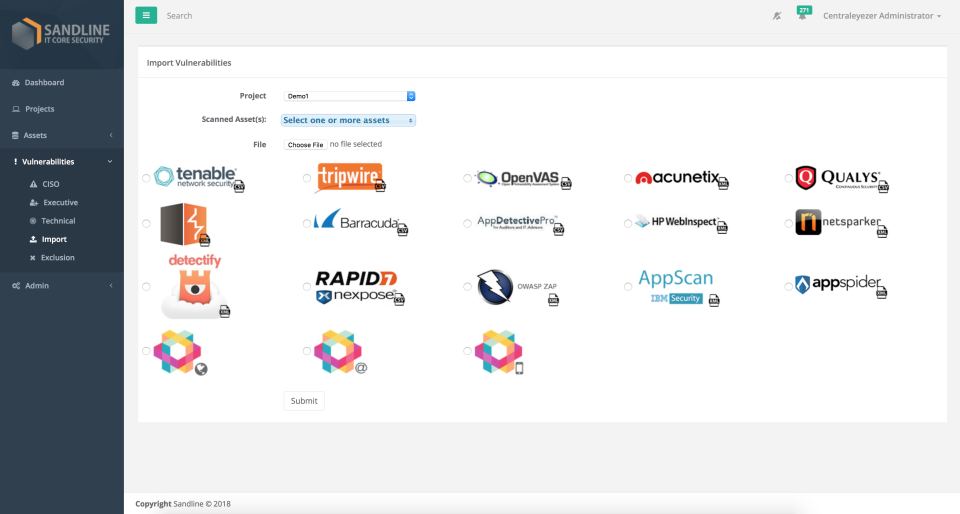This screenshot has width=960, height=514.
Task: Select the Acunetix radio button
Action: (x=628, y=178)
